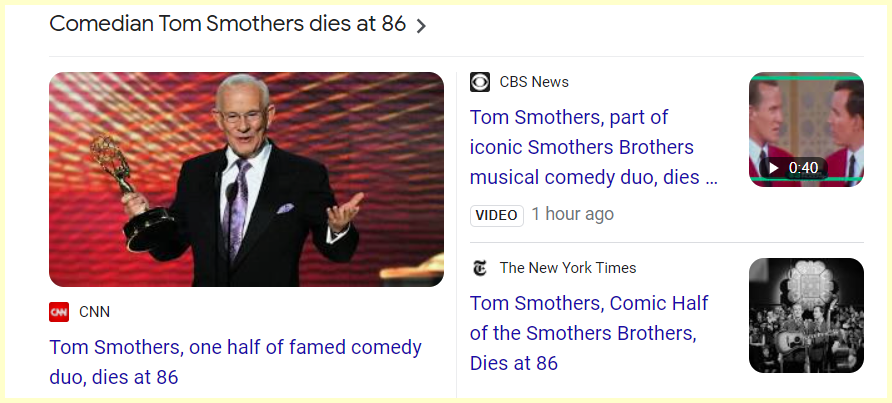Click the large photo of Tom Smothers on stage
Viewport: 892px width, 403px height.
click(x=246, y=179)
